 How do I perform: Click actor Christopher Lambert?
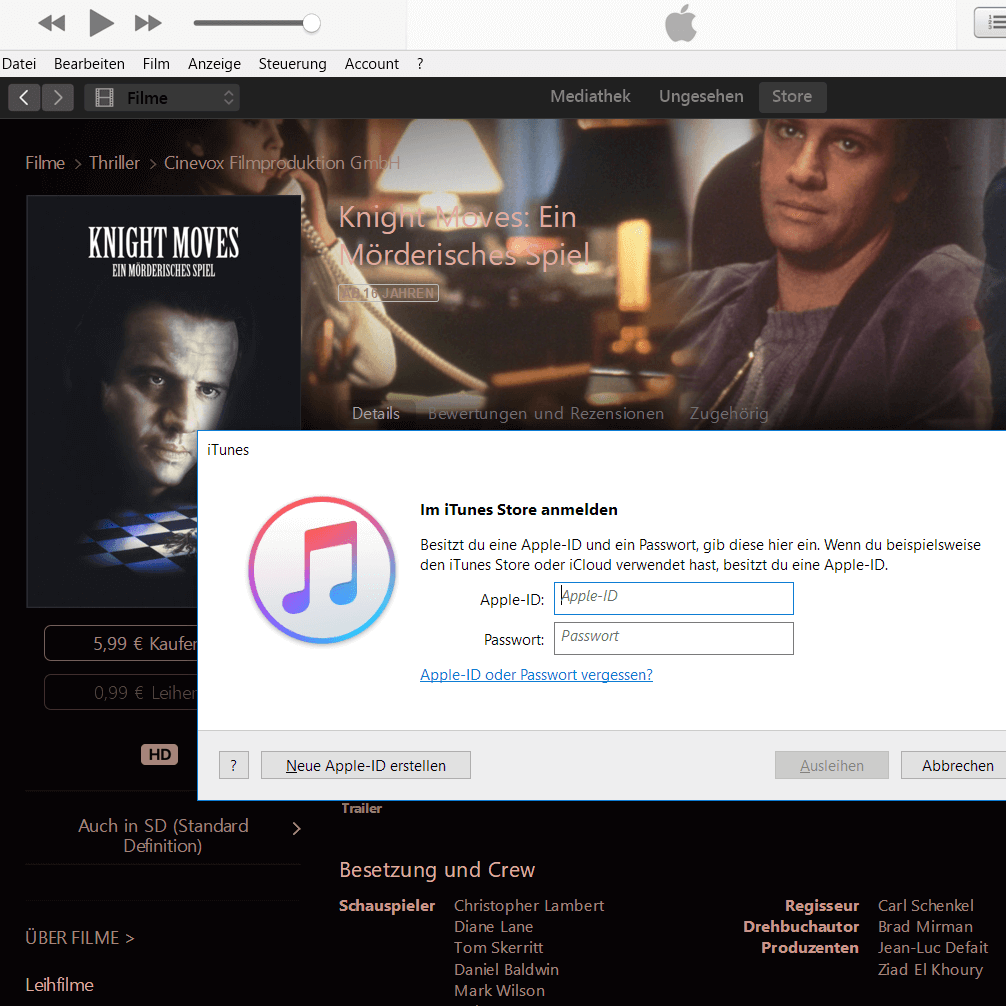click(529, 906)
